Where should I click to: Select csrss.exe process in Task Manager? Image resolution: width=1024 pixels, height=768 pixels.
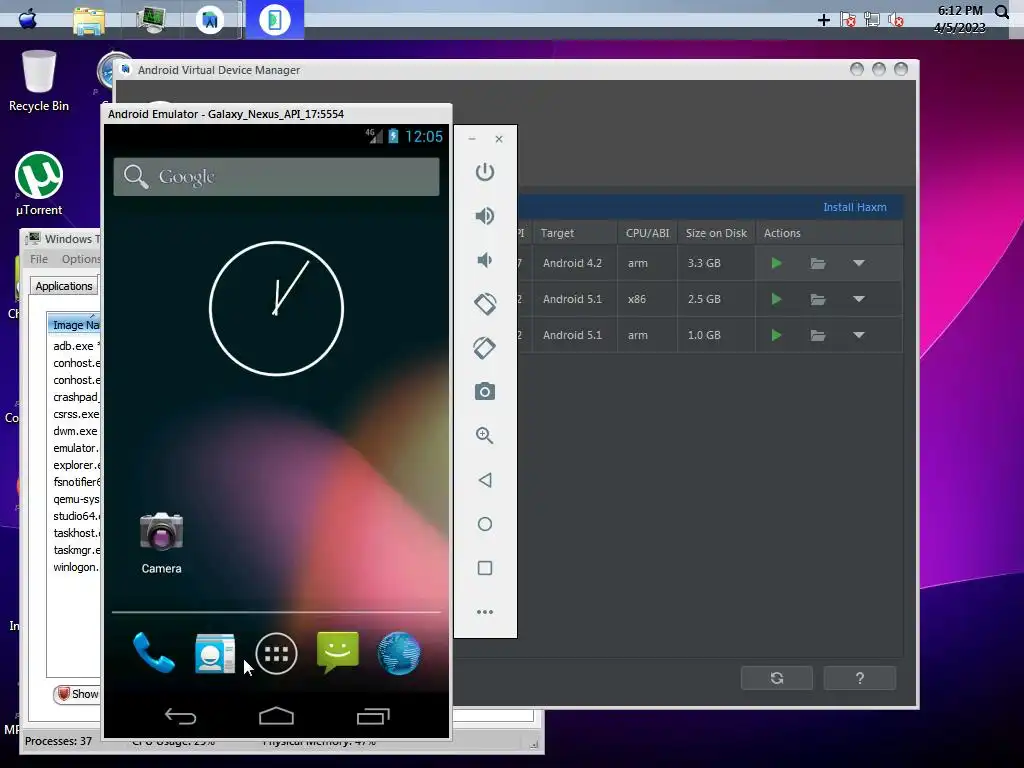point(74,414)
